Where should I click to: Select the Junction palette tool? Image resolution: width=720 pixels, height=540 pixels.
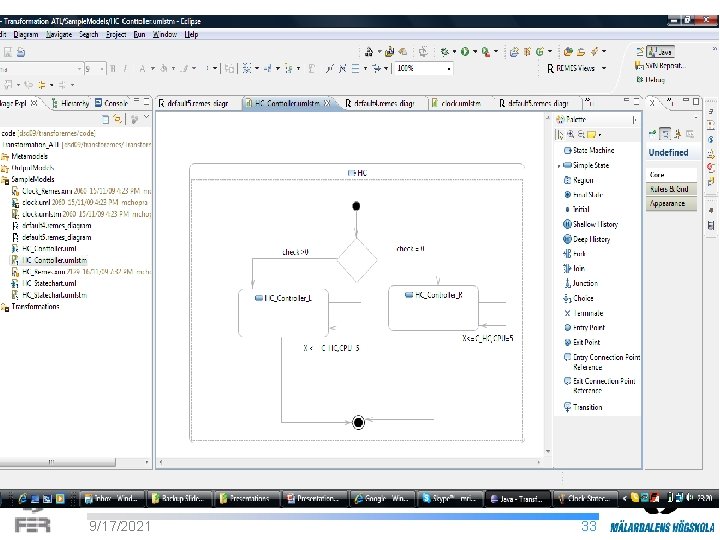click(x=580, y=283)
